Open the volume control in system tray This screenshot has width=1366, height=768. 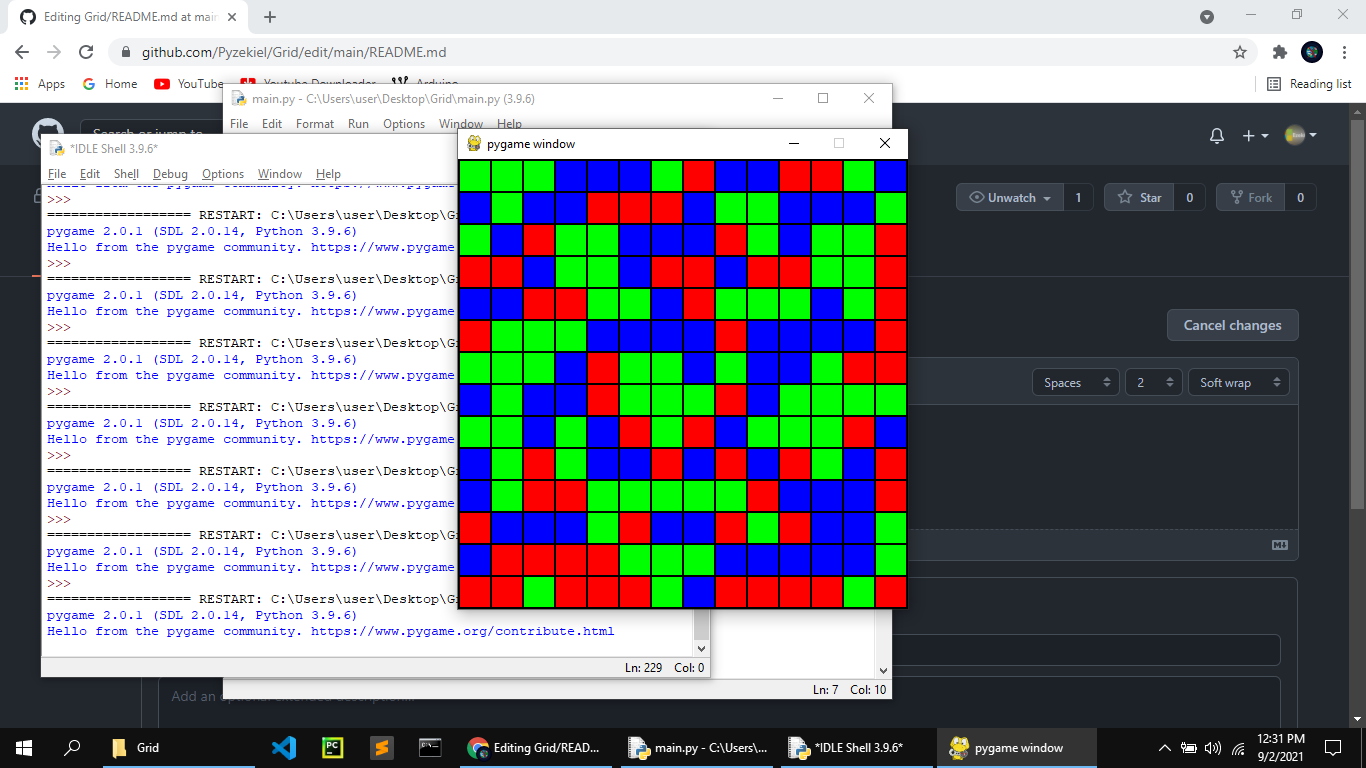click(1213, 748)
